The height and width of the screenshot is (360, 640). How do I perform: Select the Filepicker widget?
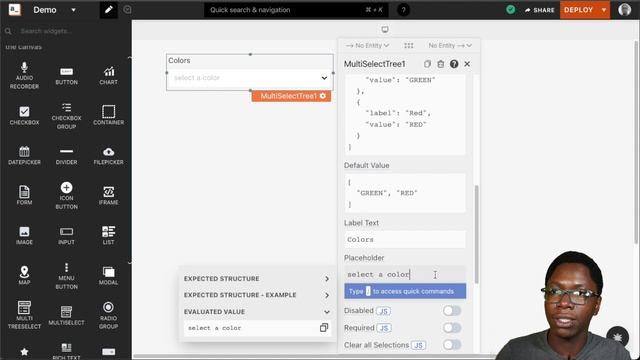(108, 156)
